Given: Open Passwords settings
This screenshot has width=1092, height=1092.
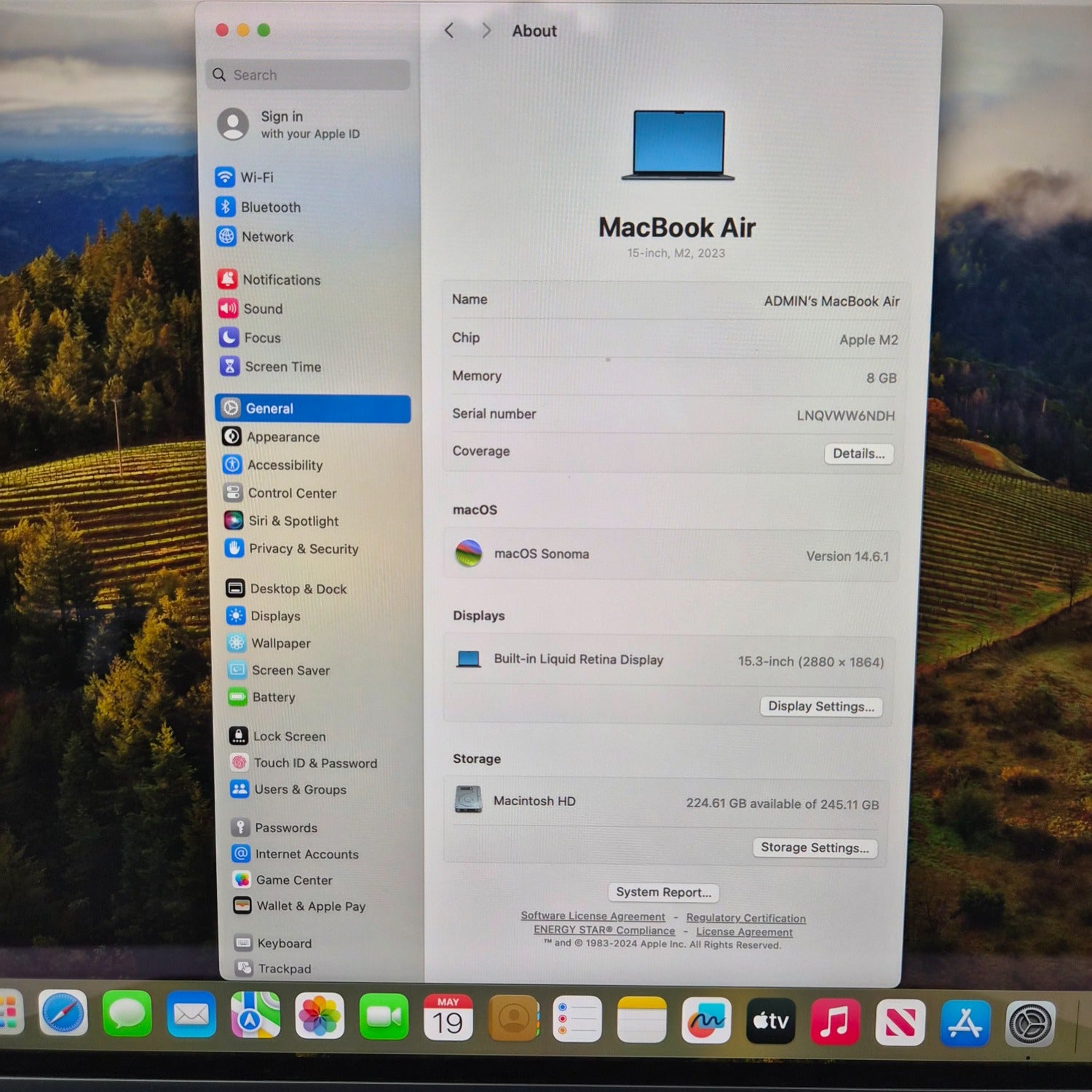Looking at the screenshot, I should (x=274, y=828).
